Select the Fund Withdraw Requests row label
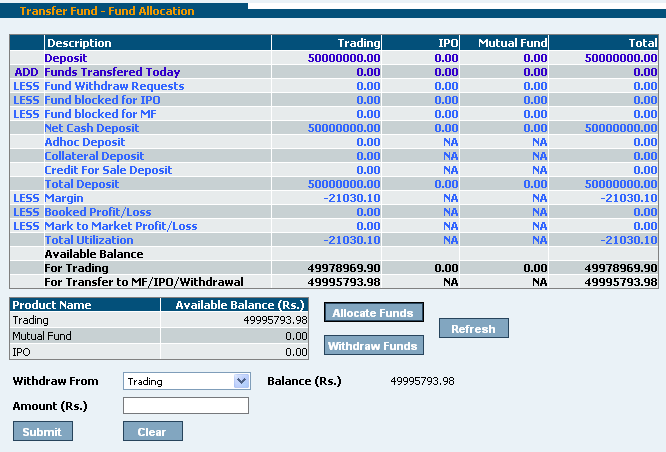Viewport: 666px width, 452px height. [114, 86]
